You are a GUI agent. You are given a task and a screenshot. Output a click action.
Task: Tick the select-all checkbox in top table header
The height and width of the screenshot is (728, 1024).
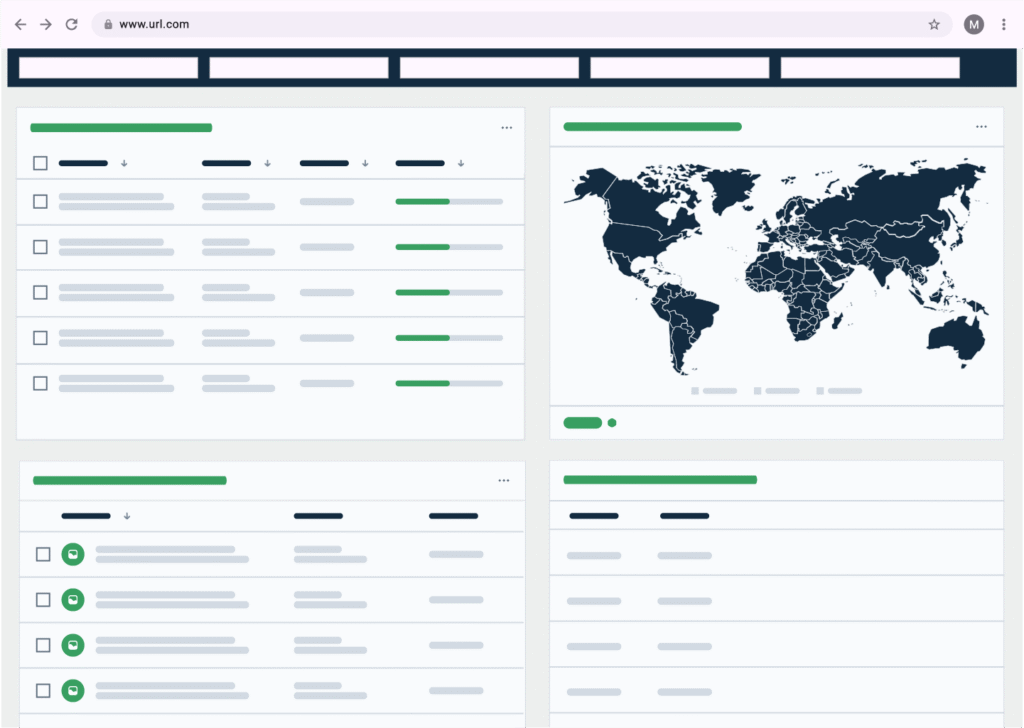[x=40, y=163]
